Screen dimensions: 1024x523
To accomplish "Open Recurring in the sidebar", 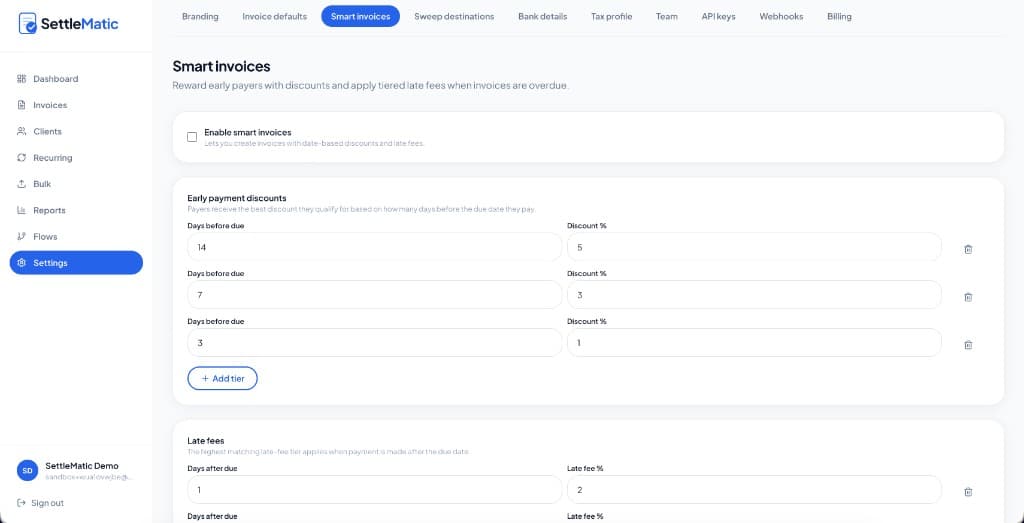I will [x=76, y=157].
